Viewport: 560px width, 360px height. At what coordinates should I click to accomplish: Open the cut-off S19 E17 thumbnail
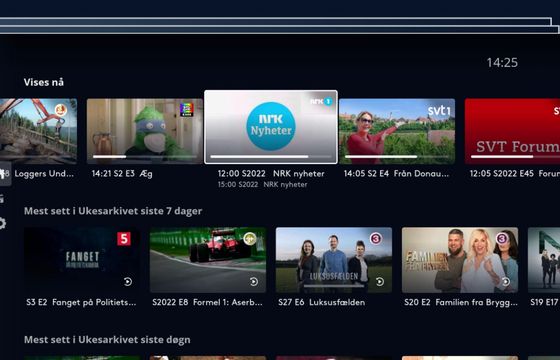tap(544, 260)
